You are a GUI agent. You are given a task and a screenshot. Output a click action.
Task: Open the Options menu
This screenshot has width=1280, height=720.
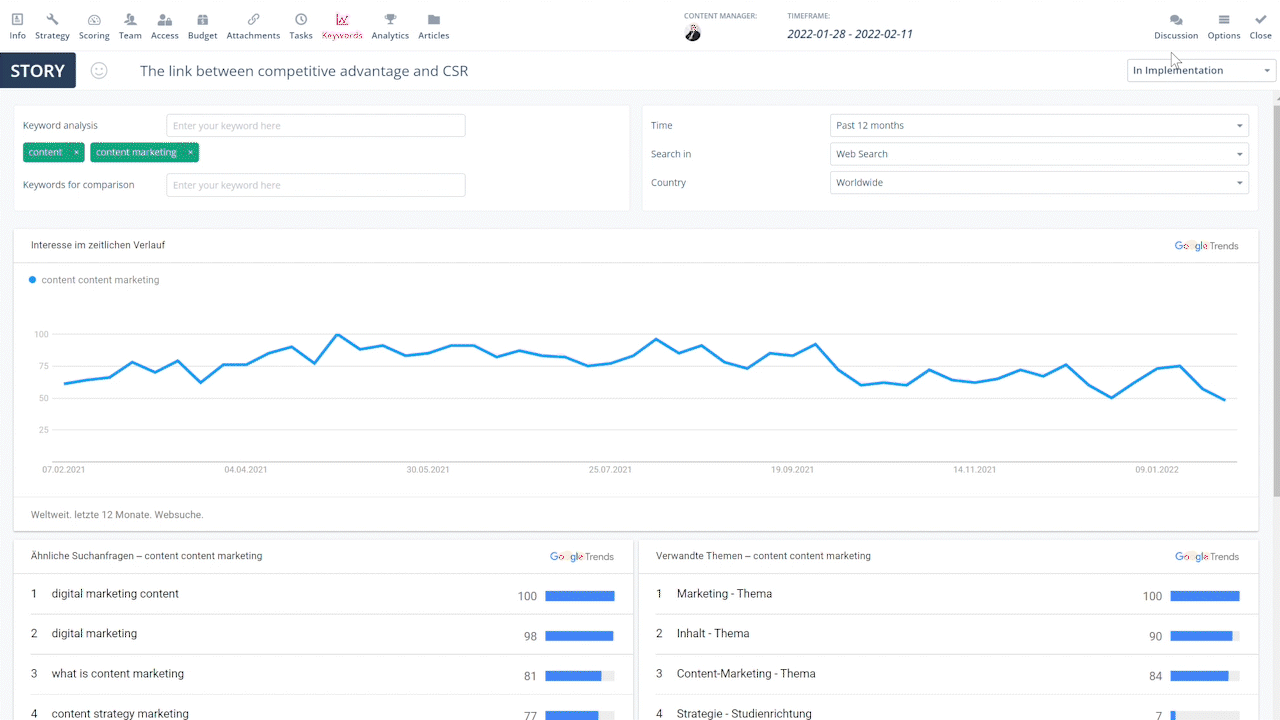1223,26
